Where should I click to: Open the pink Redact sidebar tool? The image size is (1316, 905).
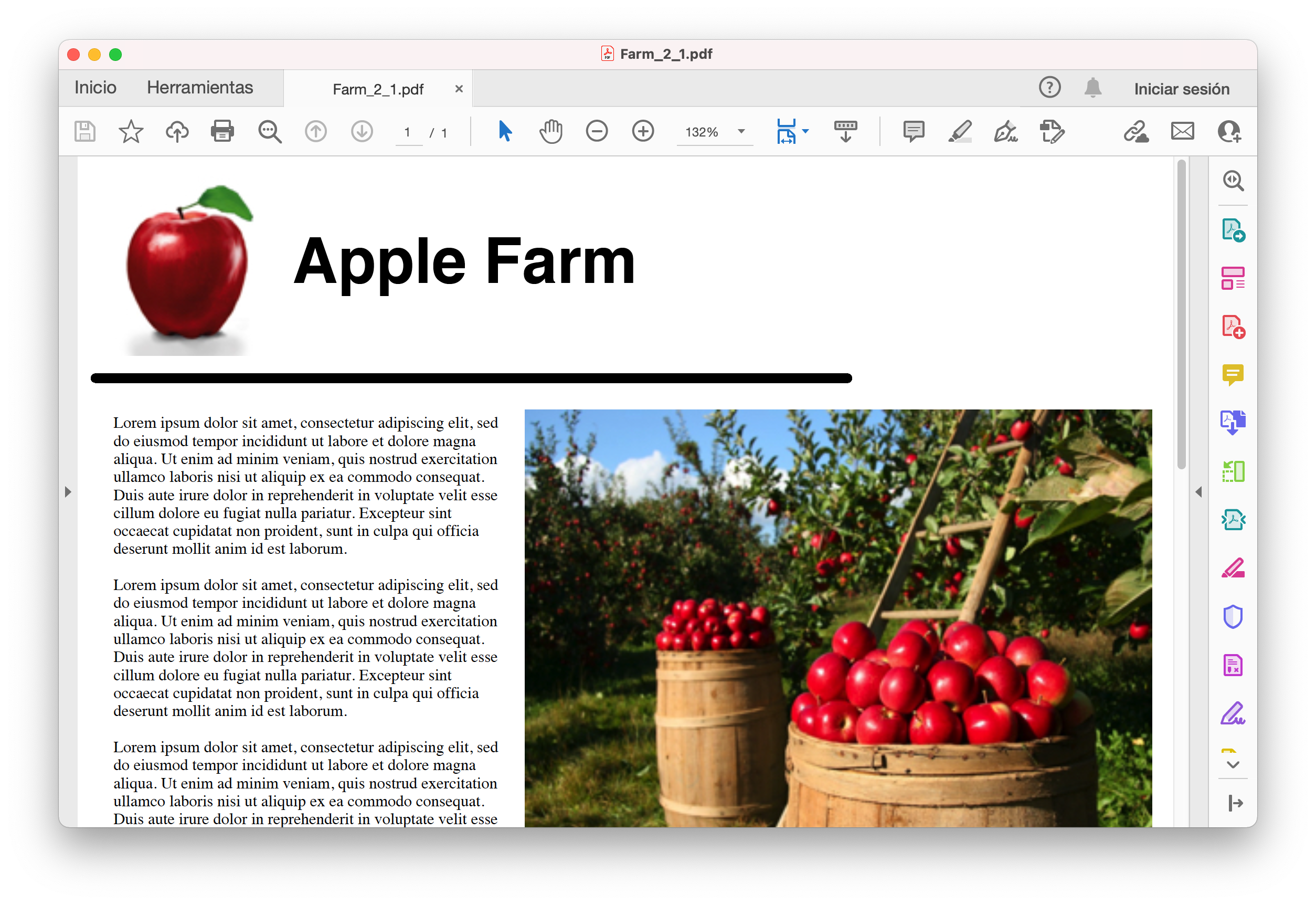(1233, 568)
